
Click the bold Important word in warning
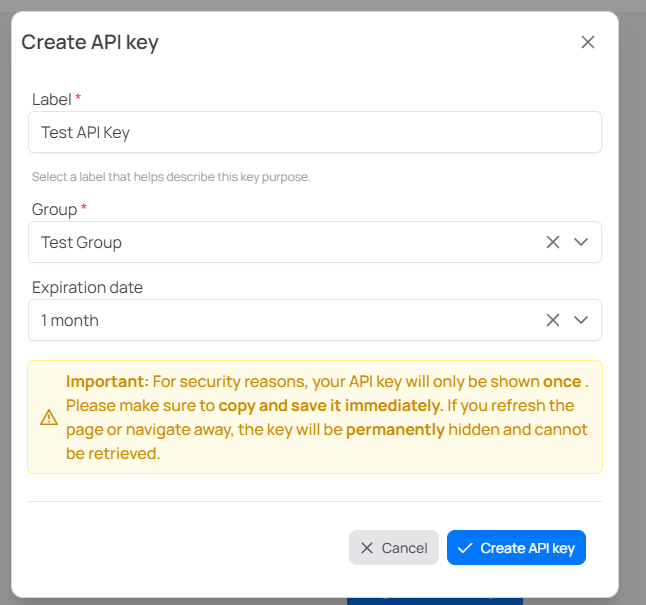click(x=107, y=381)
